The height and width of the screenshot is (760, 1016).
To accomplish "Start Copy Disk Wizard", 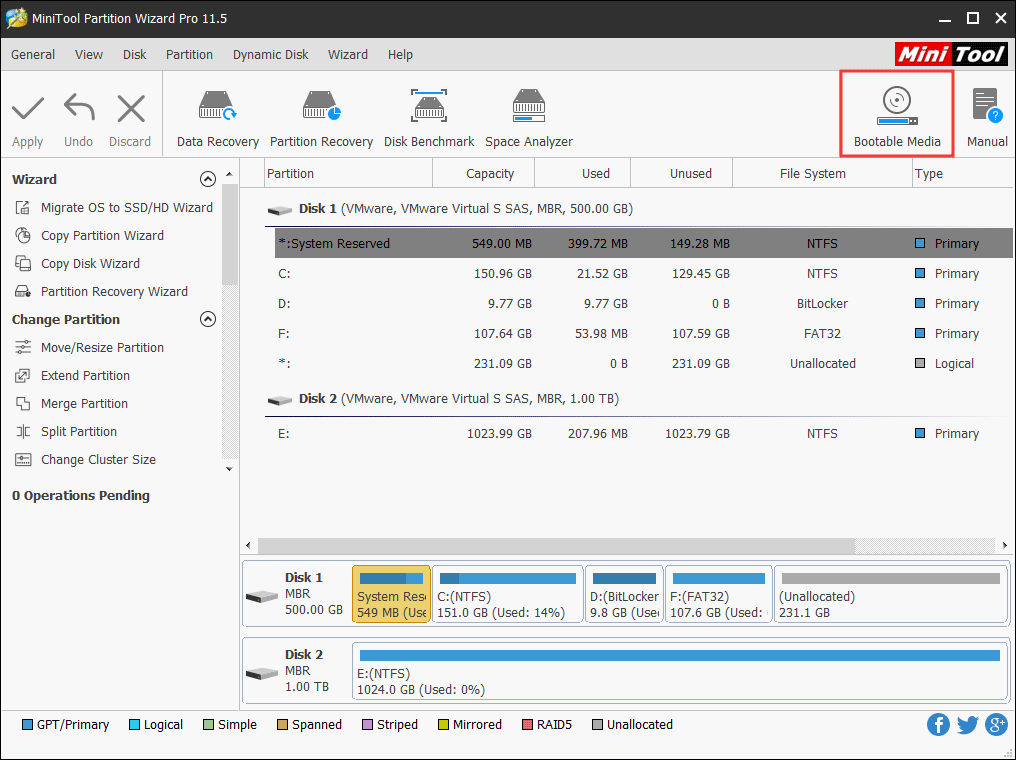I will tap(77, 264).
